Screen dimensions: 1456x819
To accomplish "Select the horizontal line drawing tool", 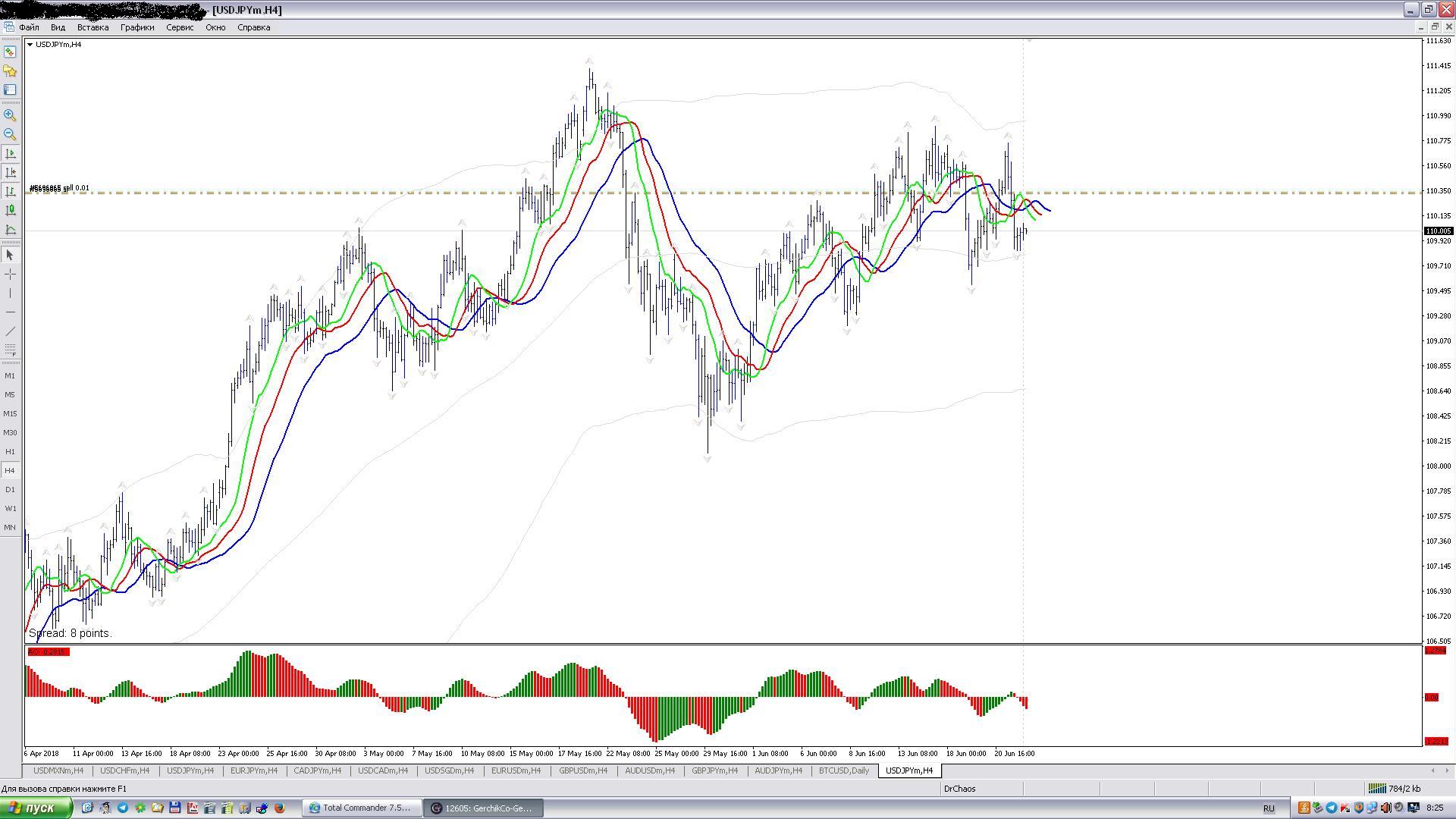I will [10, 312].
